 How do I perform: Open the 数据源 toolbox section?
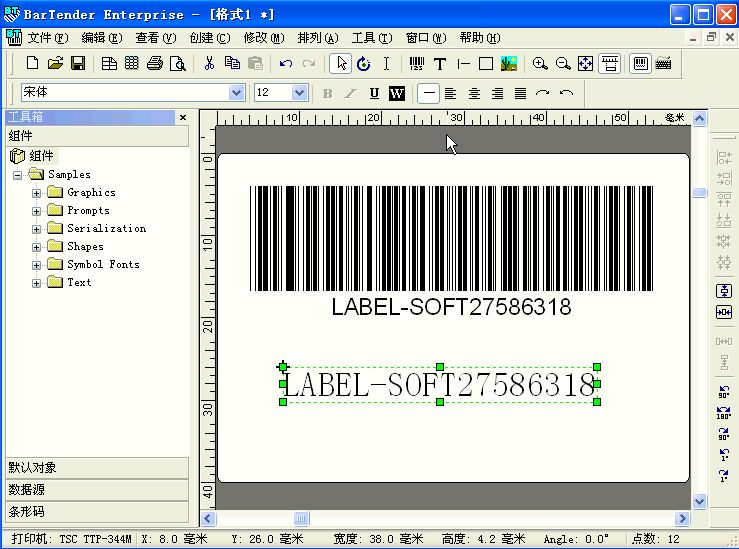[97, 490]
